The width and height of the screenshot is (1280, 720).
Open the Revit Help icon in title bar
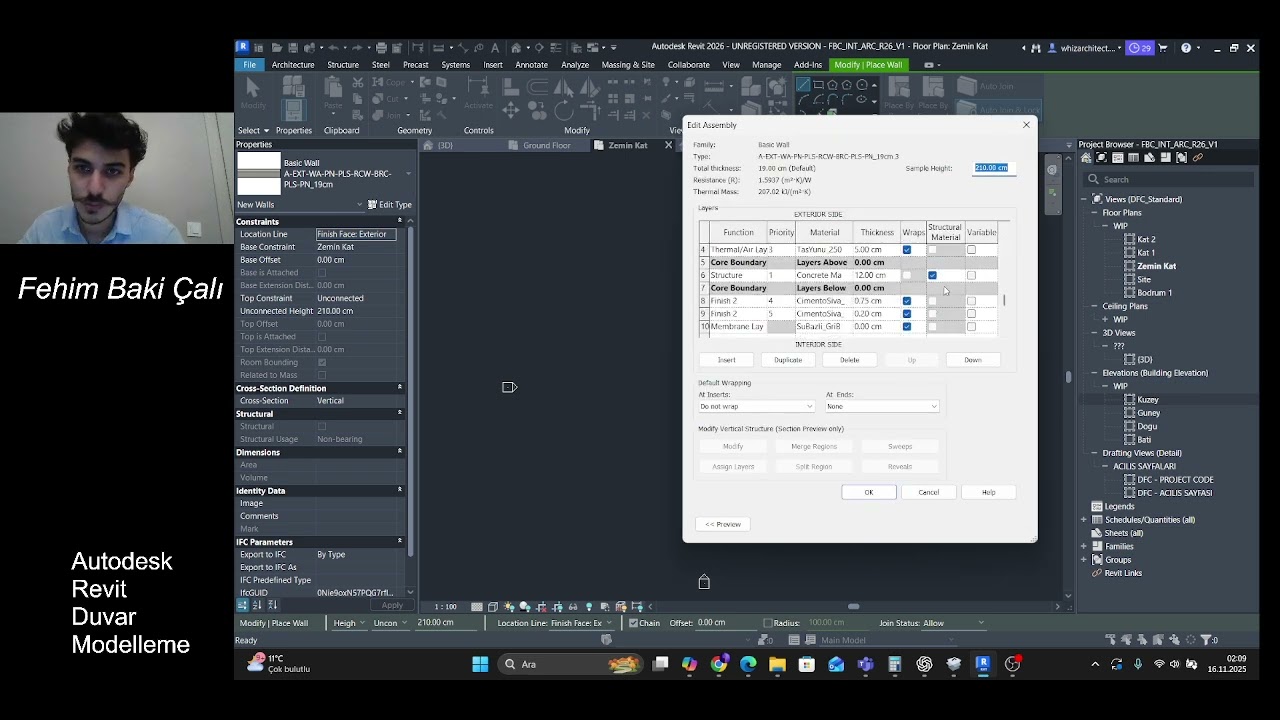[1186, 48]
